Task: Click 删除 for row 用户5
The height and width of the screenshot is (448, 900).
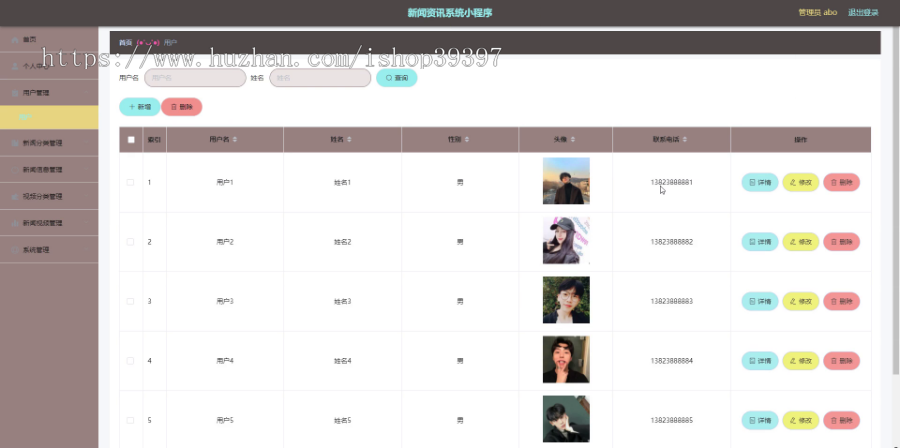Action: pyautogui.click(x=841, y=420)
